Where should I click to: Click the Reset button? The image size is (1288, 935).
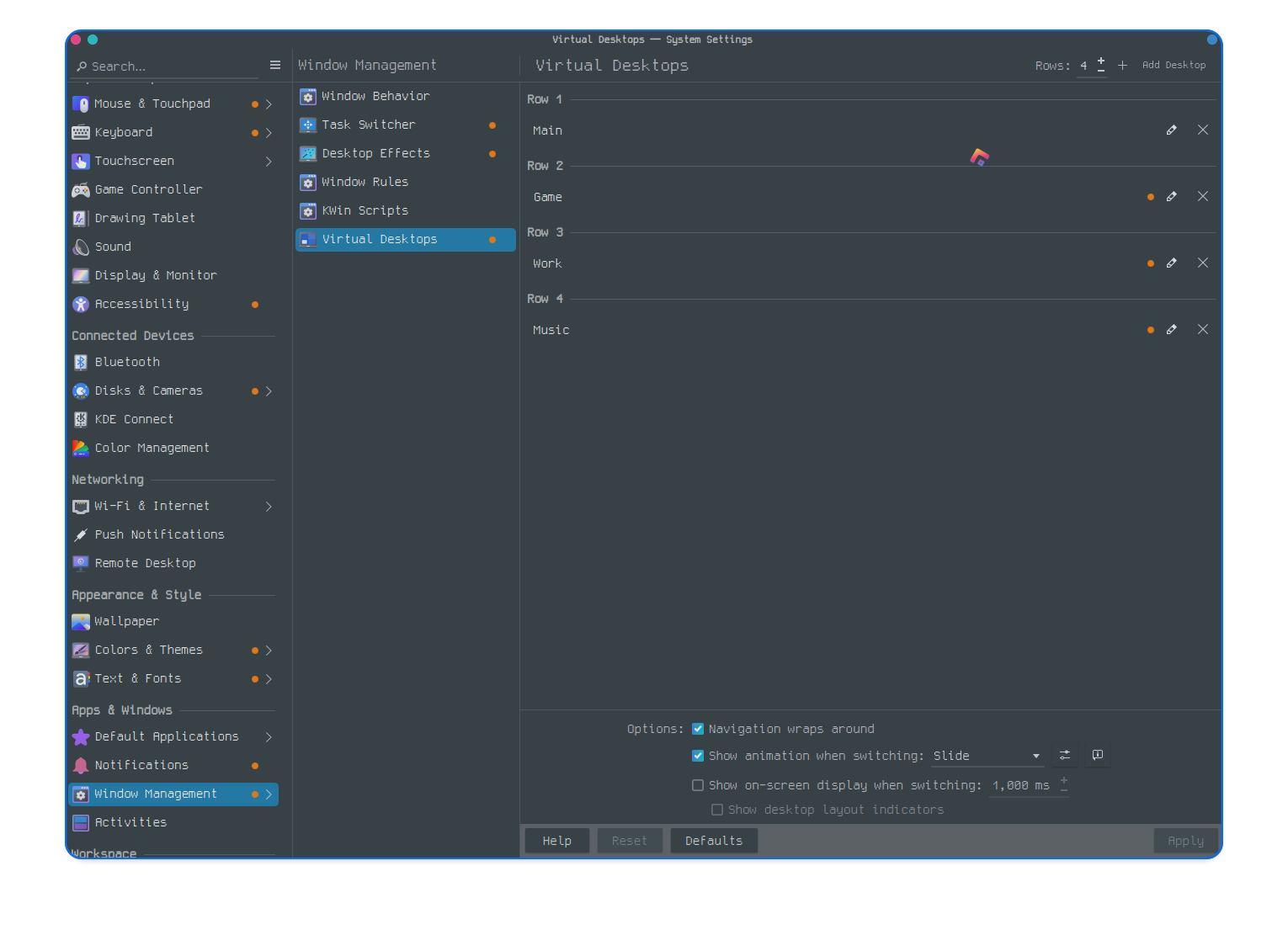[630, 841]
